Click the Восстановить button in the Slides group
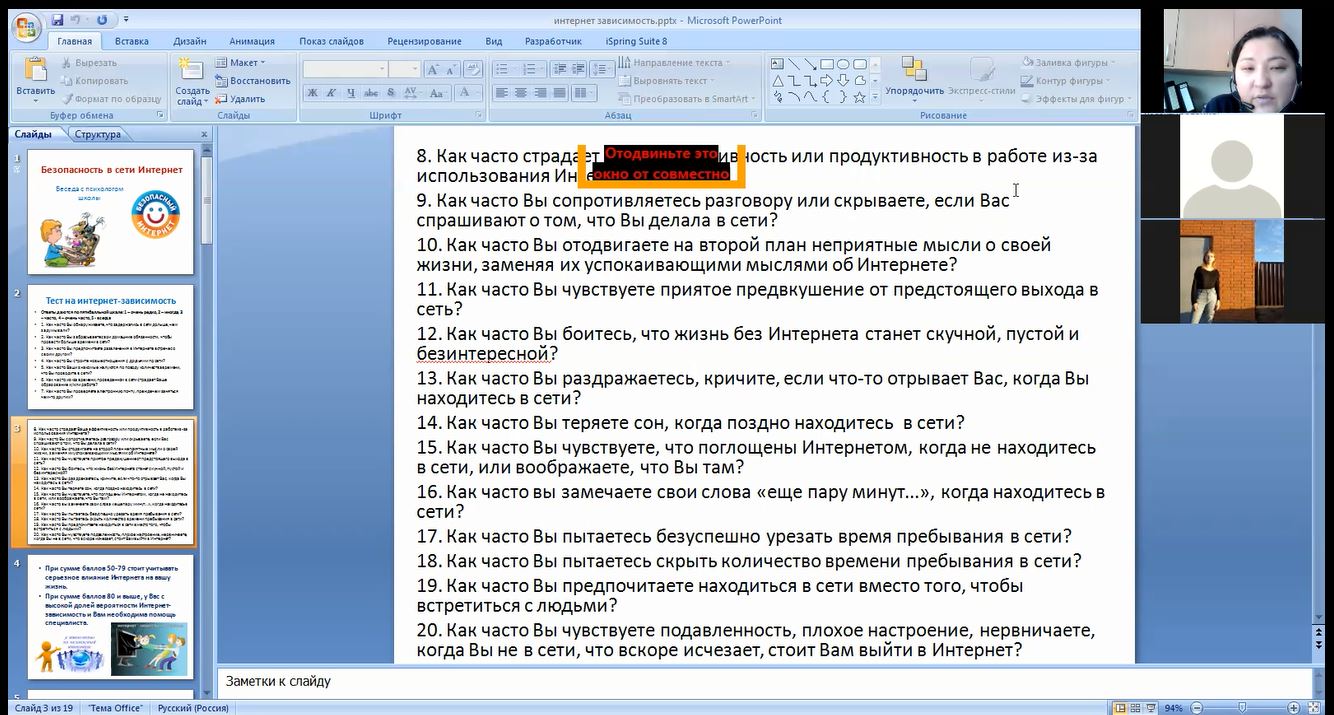 click(x=252, y=81)
